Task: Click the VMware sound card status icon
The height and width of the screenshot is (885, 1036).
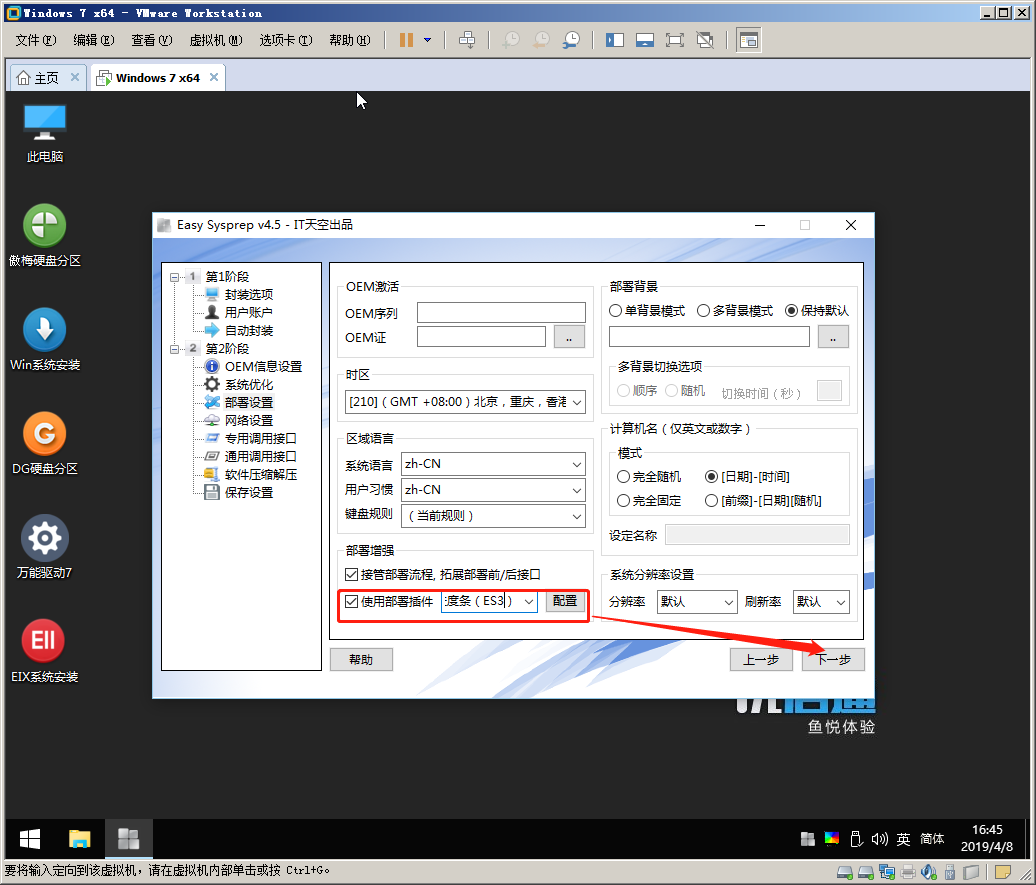Action: point(928,872)
